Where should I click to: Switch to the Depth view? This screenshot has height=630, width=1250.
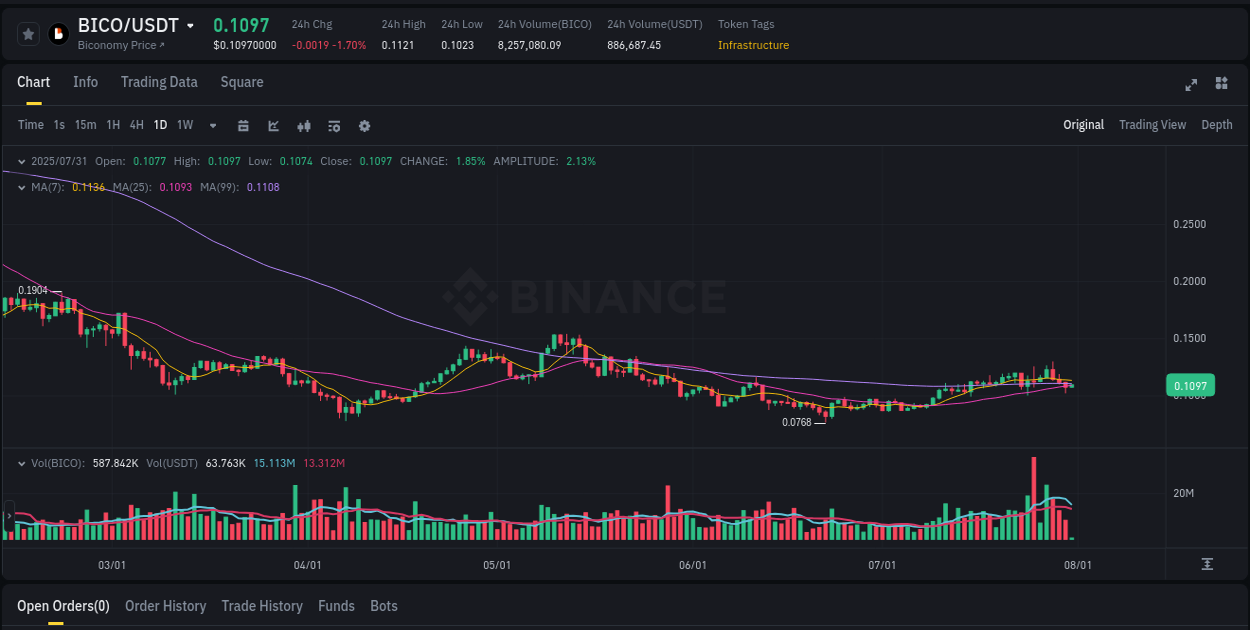pos(1217,125)
